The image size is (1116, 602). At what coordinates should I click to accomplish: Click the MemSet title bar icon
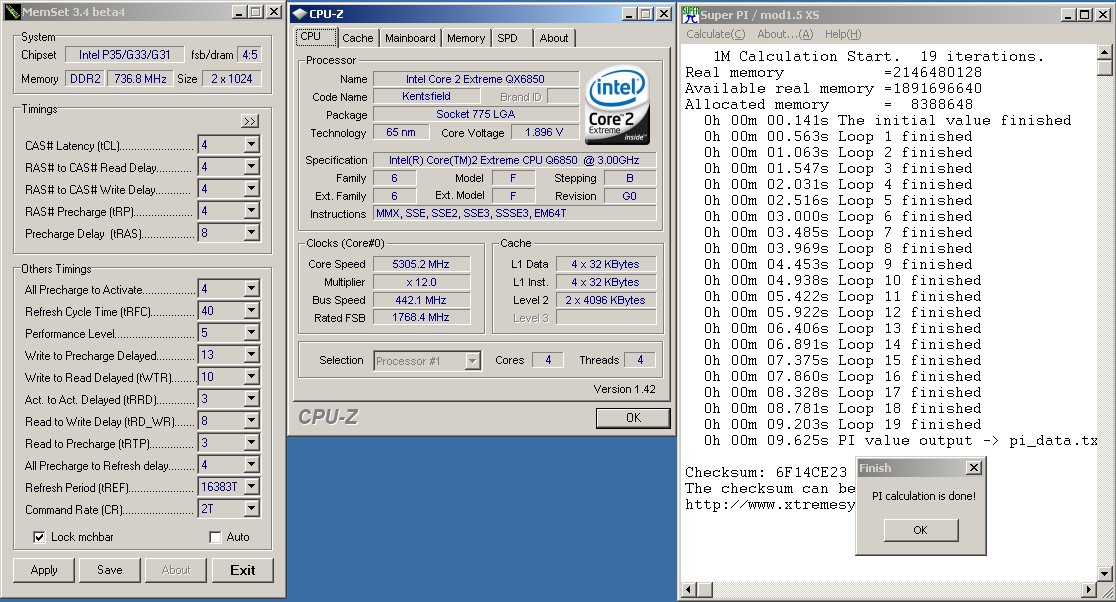pos(11,11)
